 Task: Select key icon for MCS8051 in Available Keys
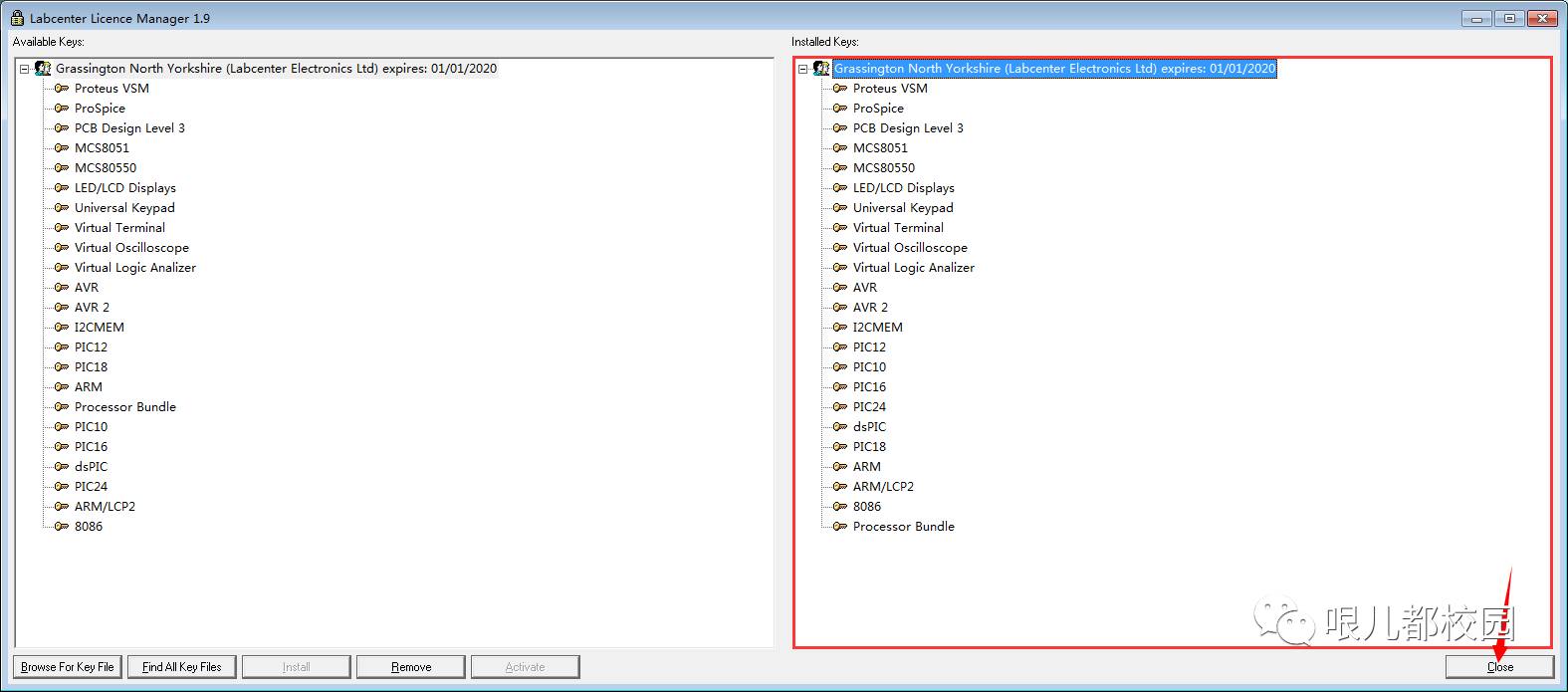(x=62, y=148)
